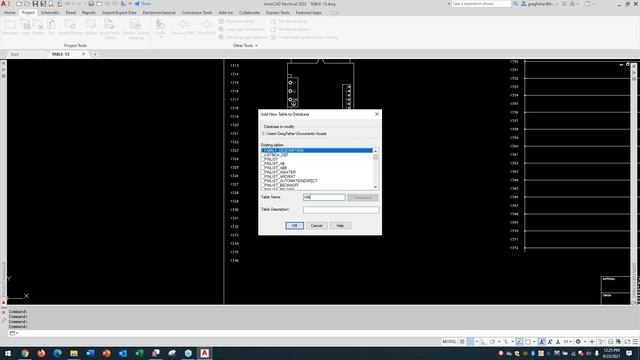Click the Save icon in quick access toolbar

pos(35,4)
